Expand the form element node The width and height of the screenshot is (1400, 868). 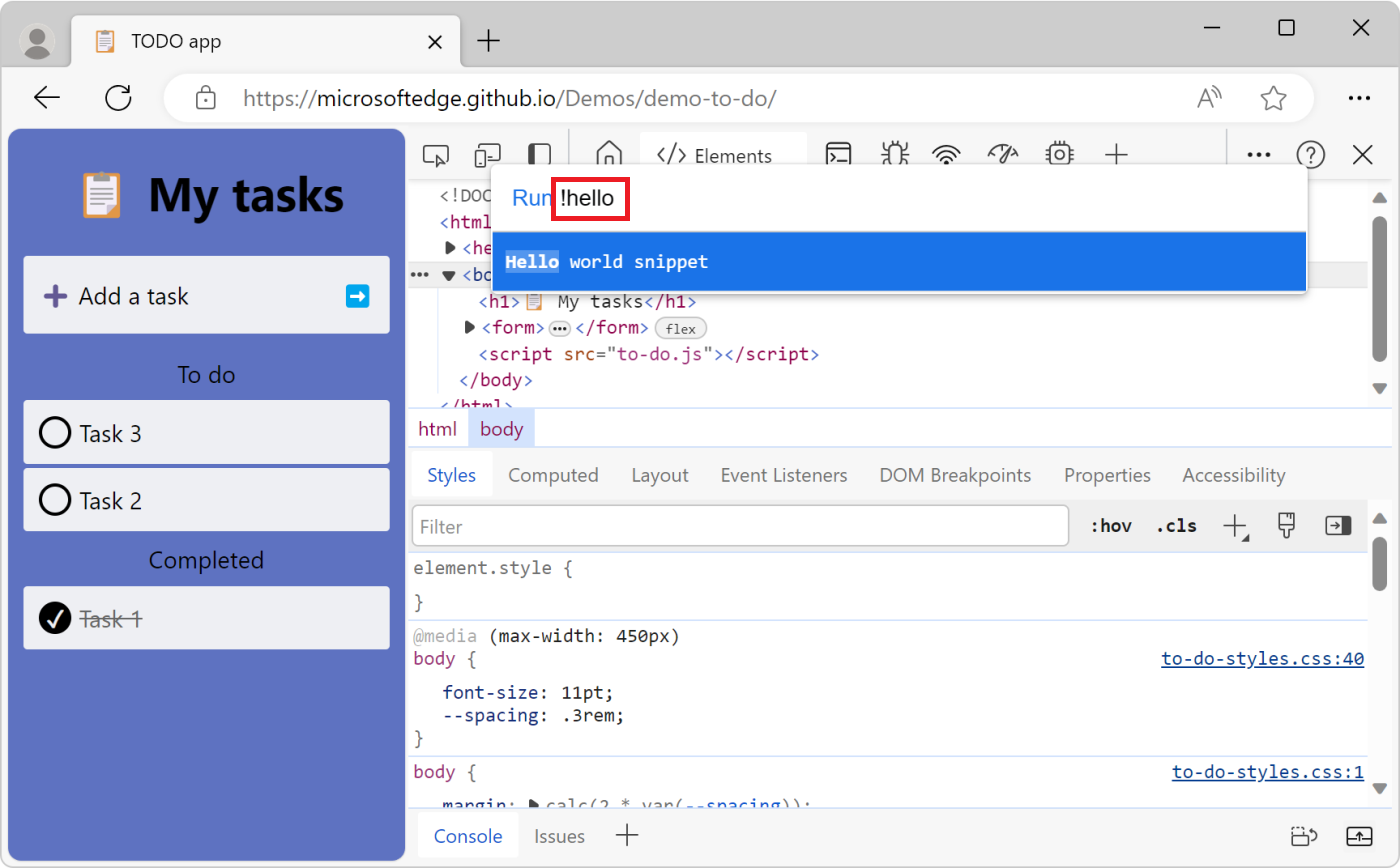(469, 327)
